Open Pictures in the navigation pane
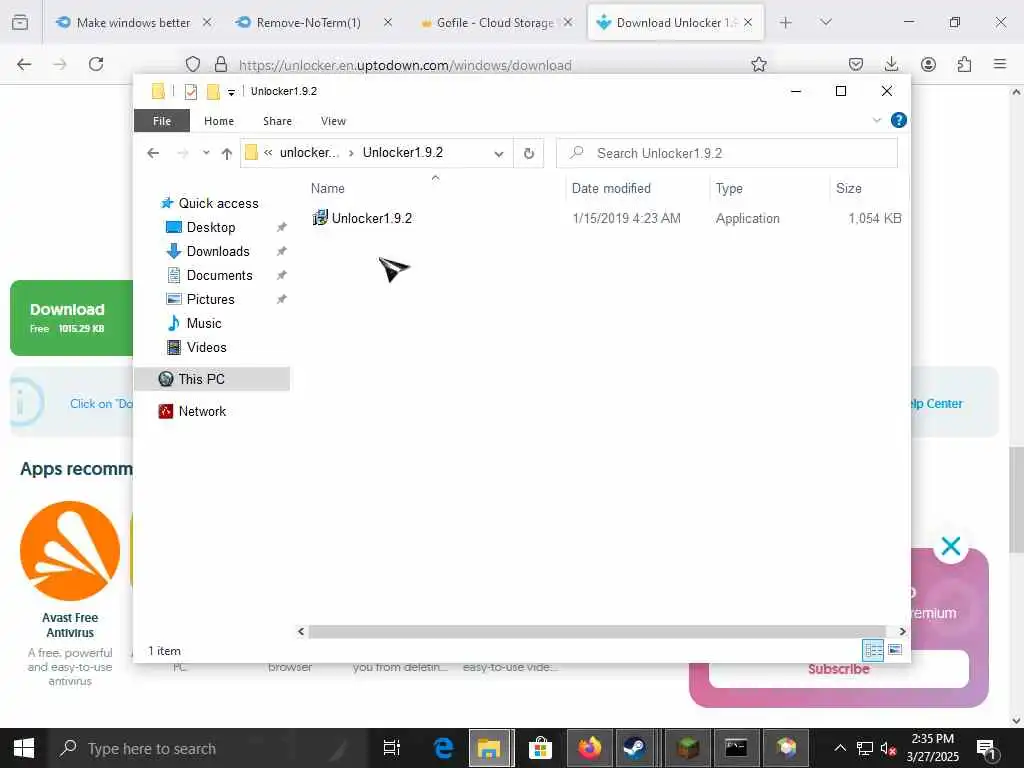1024x768 pixels. pos(210,299)
